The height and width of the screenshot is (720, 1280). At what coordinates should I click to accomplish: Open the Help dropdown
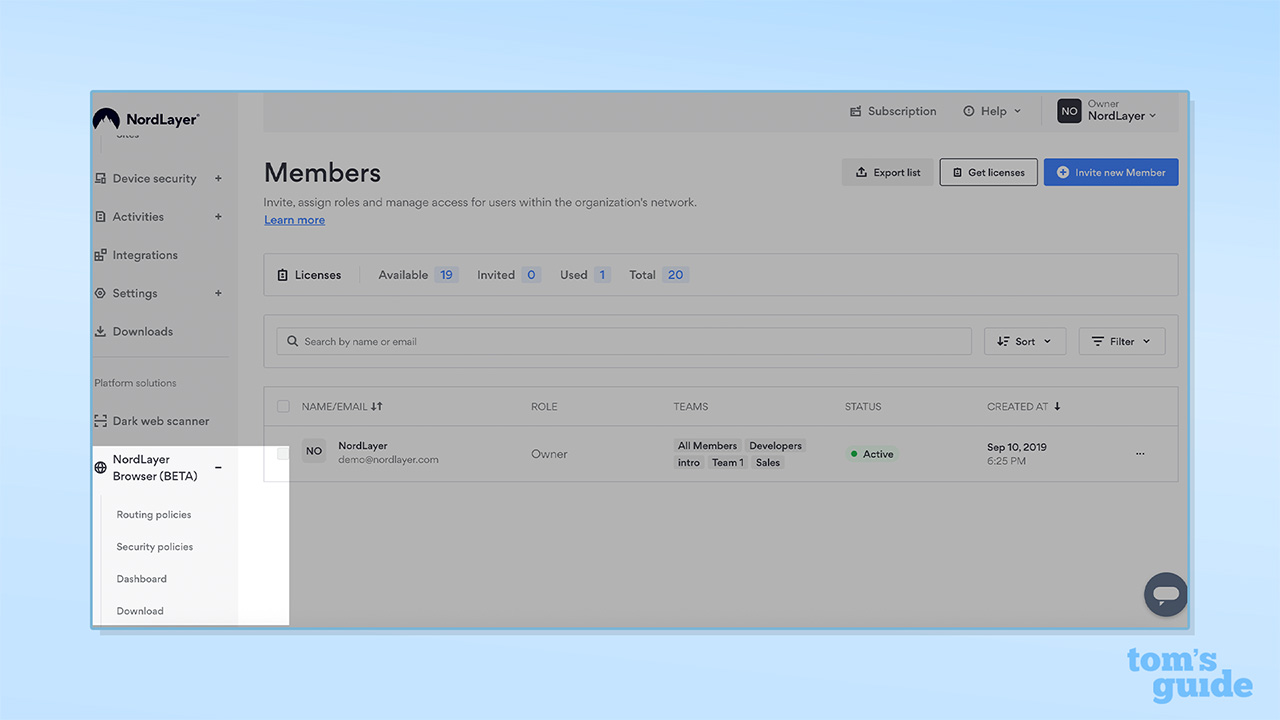(x=991, y=111)
